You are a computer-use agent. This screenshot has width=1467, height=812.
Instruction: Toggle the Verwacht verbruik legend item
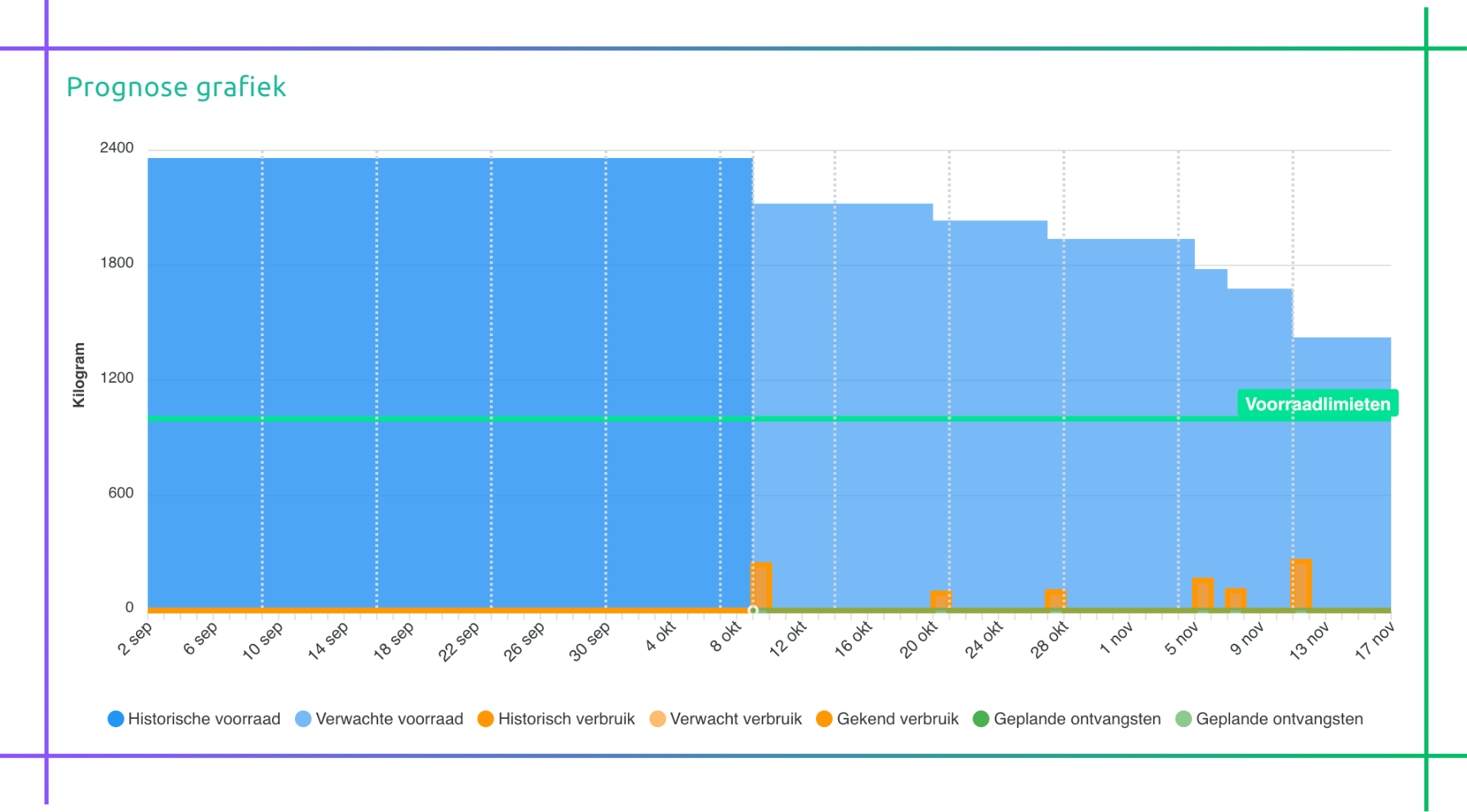(725, 719)
